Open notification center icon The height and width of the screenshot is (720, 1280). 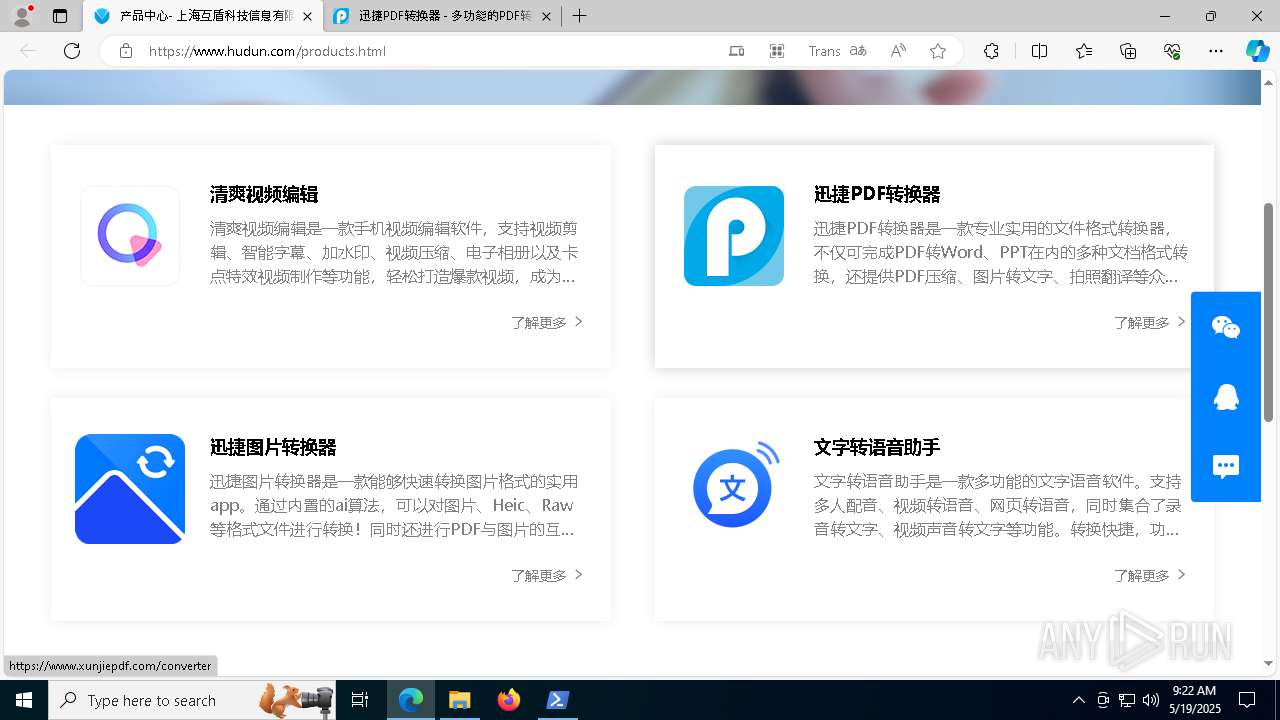1247,700
